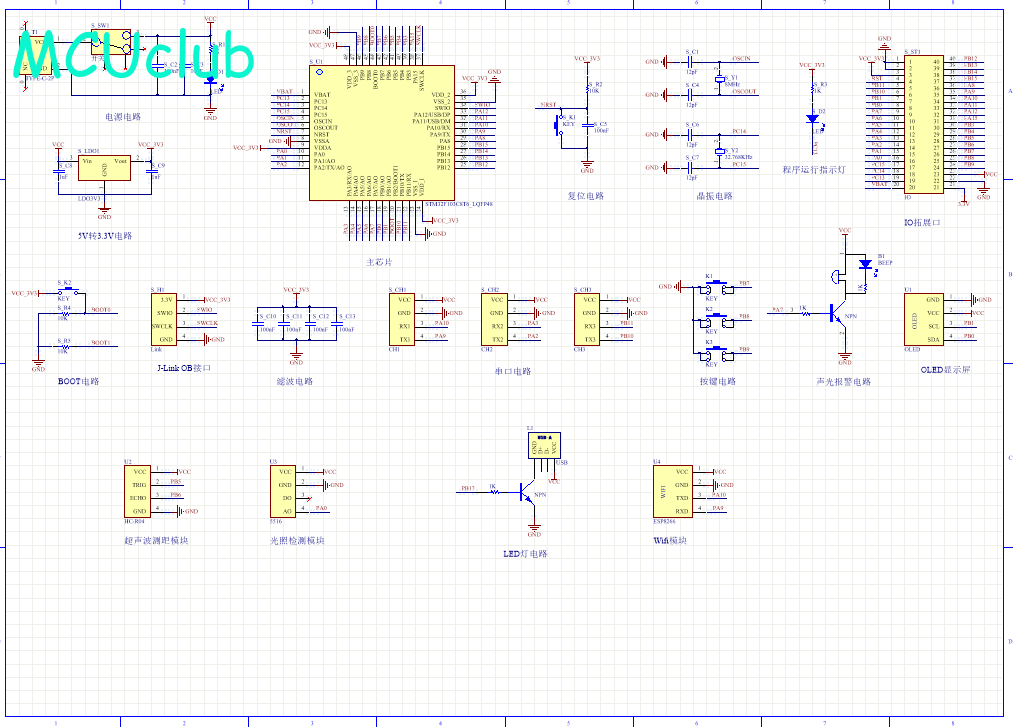Click the 5516 light sensor module U3
The image size is (1013, 727).
(283, 491)
